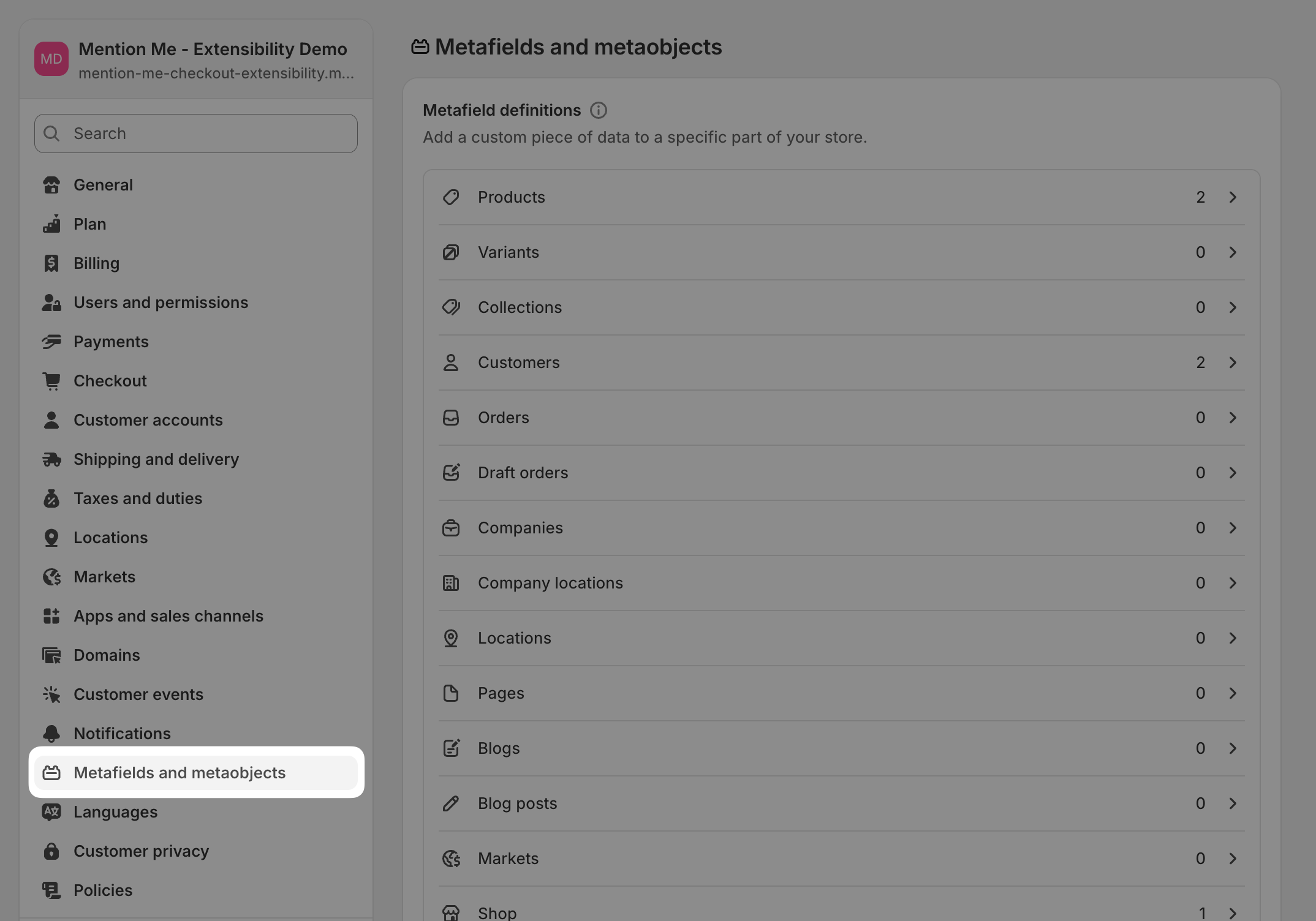1316x921 pixels.
Task: Click the MD store avatar
Action: tap(51, 58)
